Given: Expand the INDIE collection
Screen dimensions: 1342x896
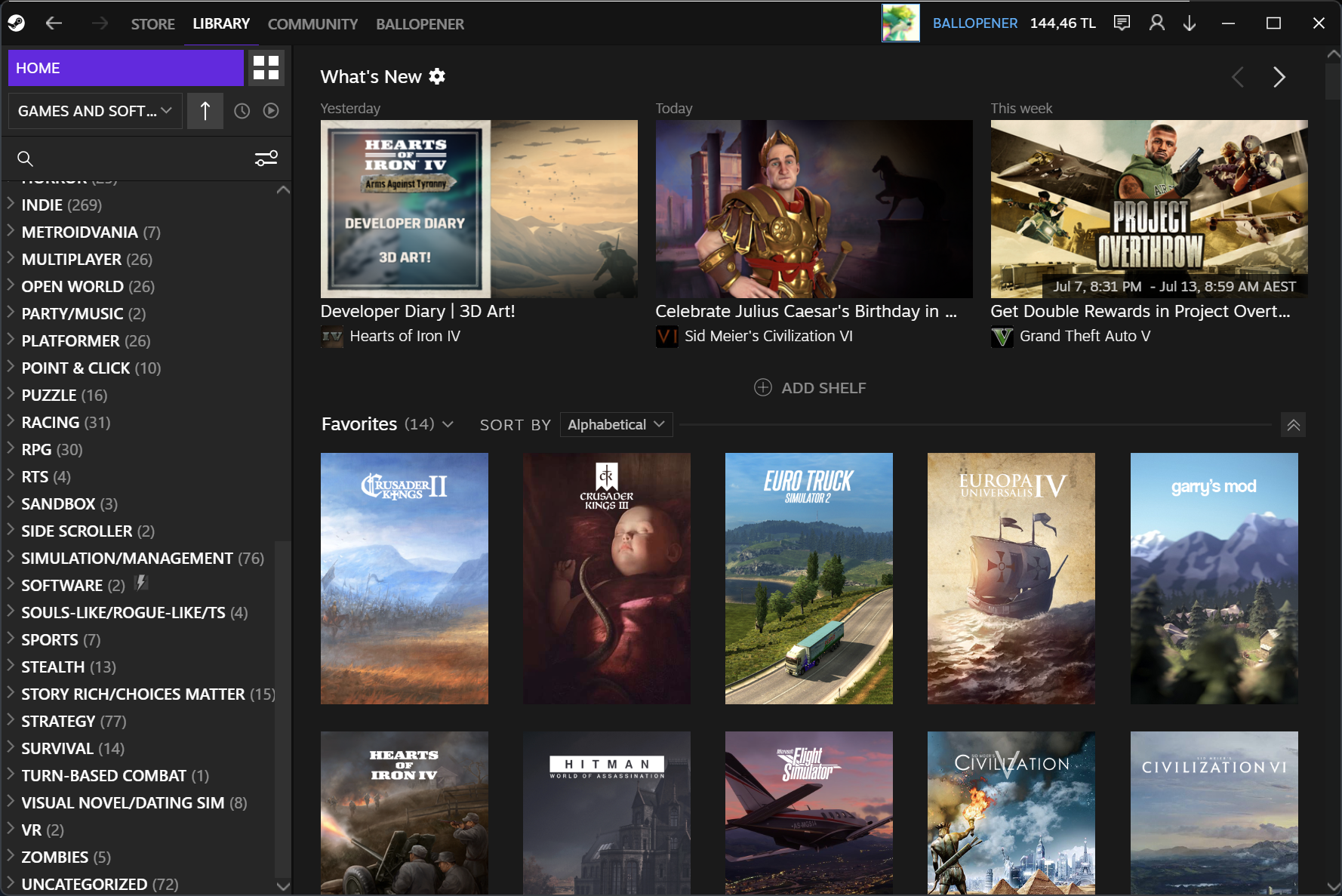Looking at the screenshot, I should 11,205.
